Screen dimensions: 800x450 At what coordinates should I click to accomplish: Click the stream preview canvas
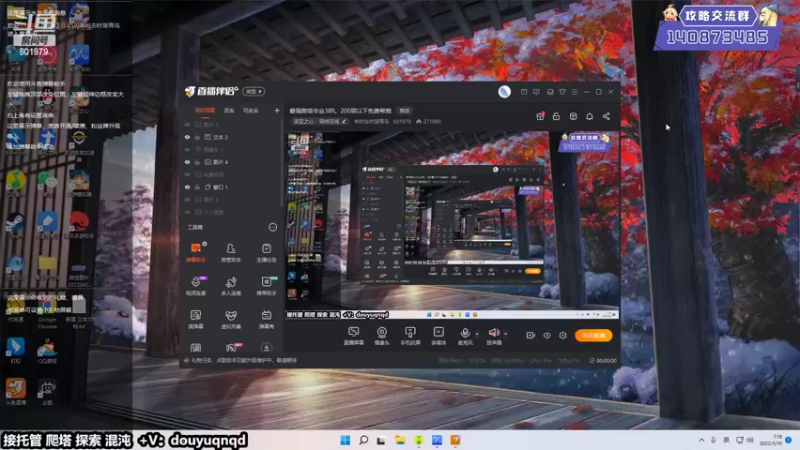pyautogui.click(x=452, y=225)
